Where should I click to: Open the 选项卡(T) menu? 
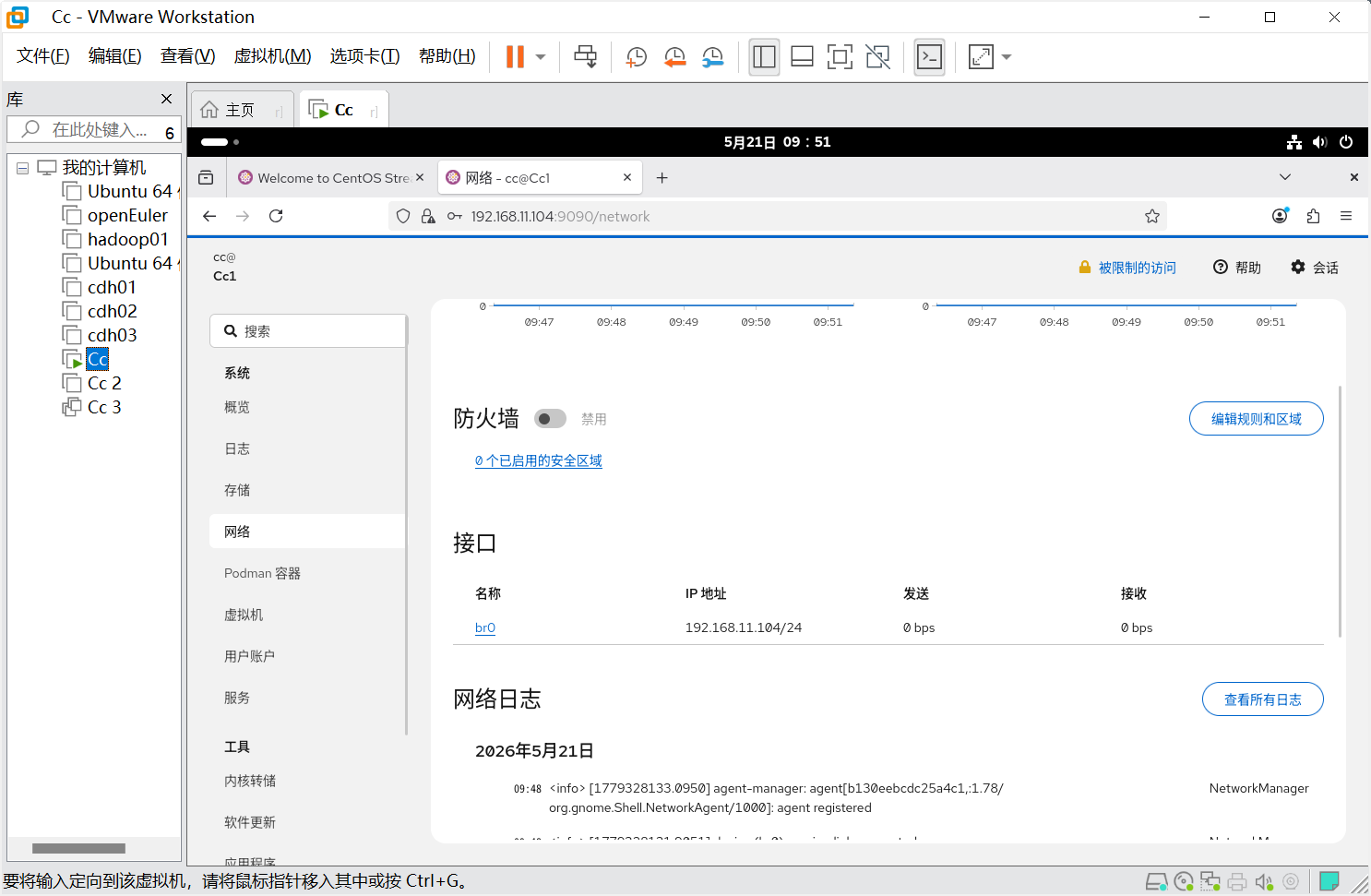(x=365, y=56)
